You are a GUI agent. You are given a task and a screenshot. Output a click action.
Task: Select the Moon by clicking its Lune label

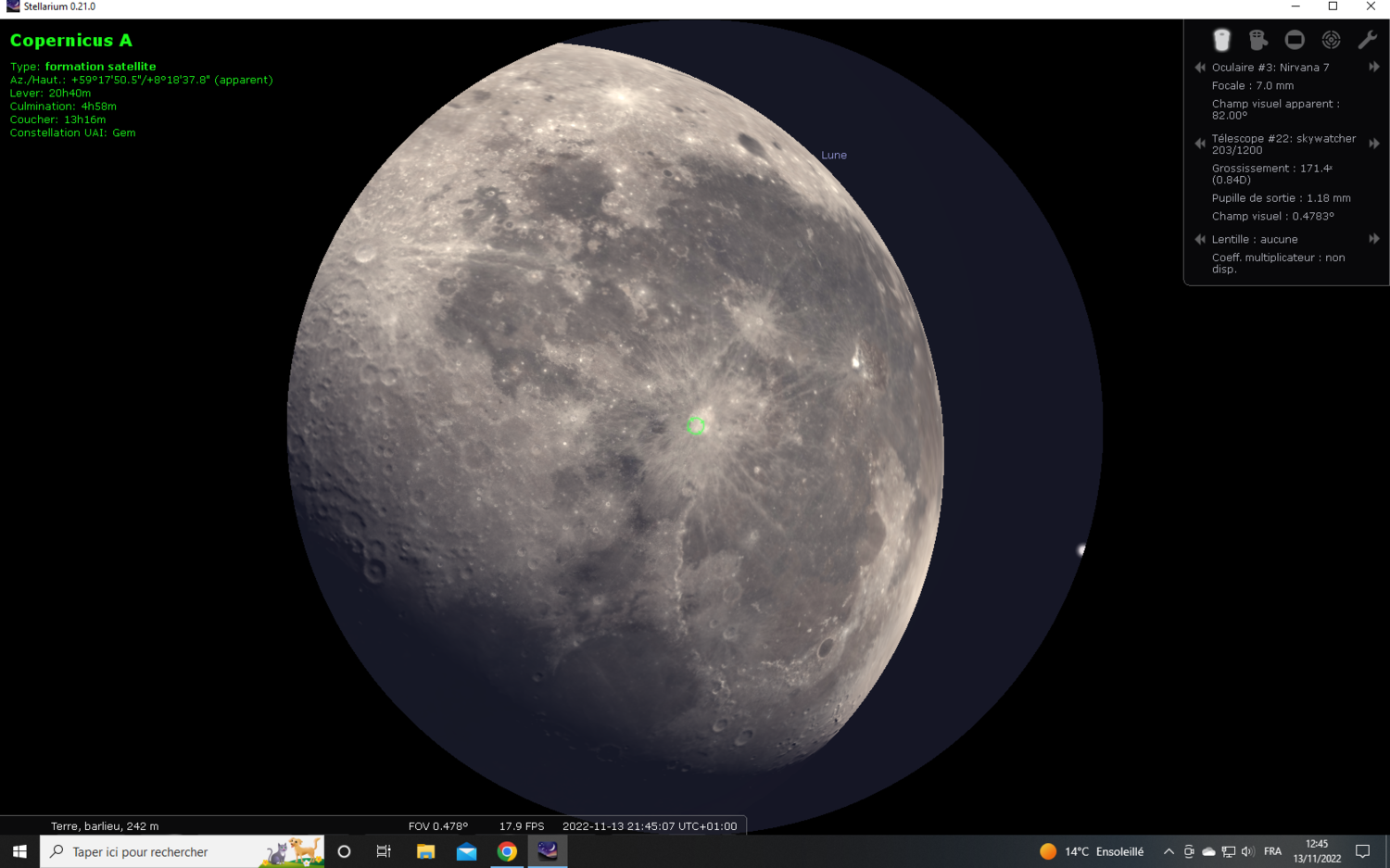pyautogui.click(x=833, y=155)
